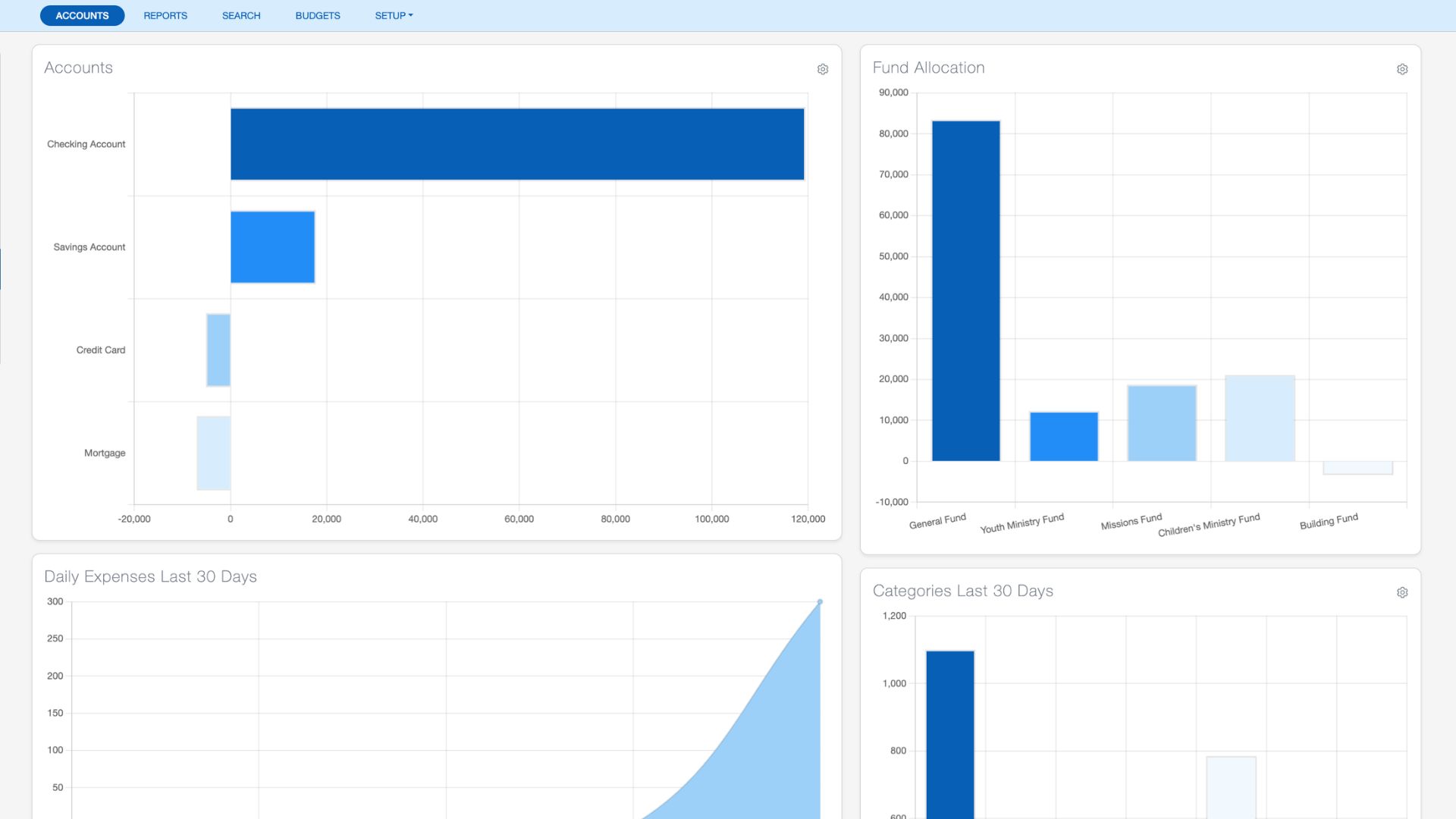Click the Youth Ministry Fund bar
The height and width of the screenshot is (819, 1456).
click(x=1064, y=437)
